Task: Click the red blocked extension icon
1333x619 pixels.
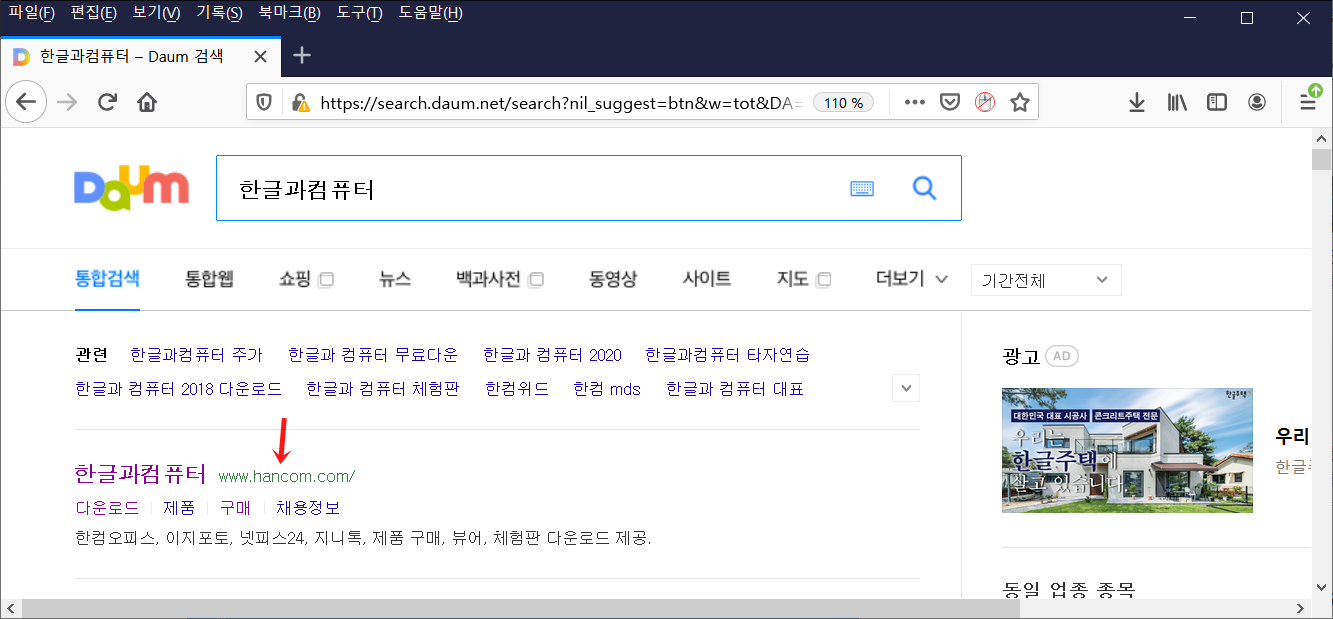Action: [x=985, y=102]
